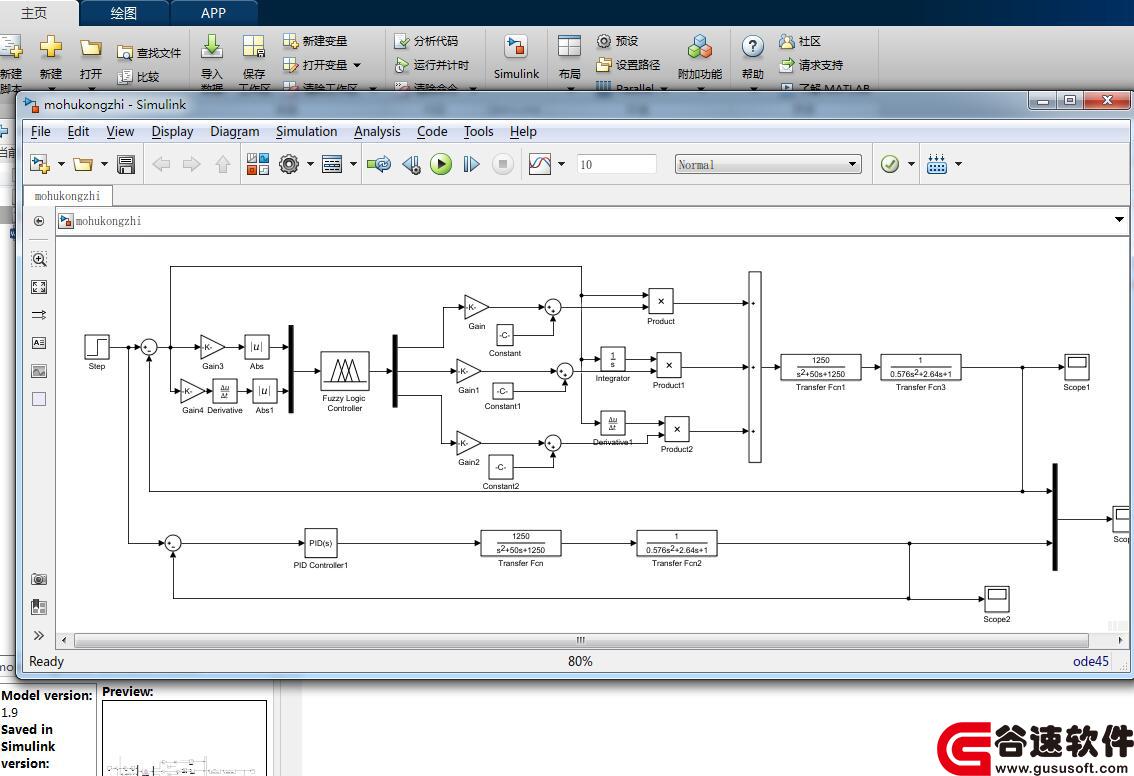Screen dimensions: 1134x776
Task: Expand the Model Advisor dropdown arrow
Action: 911,164
